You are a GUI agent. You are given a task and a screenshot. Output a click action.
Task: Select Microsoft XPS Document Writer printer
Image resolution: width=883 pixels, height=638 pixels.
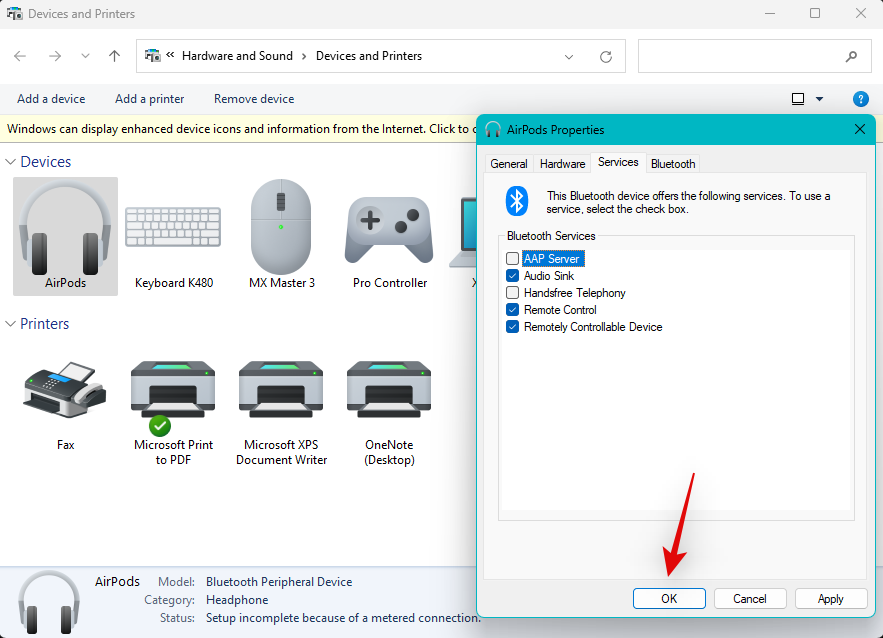[281, 390]
